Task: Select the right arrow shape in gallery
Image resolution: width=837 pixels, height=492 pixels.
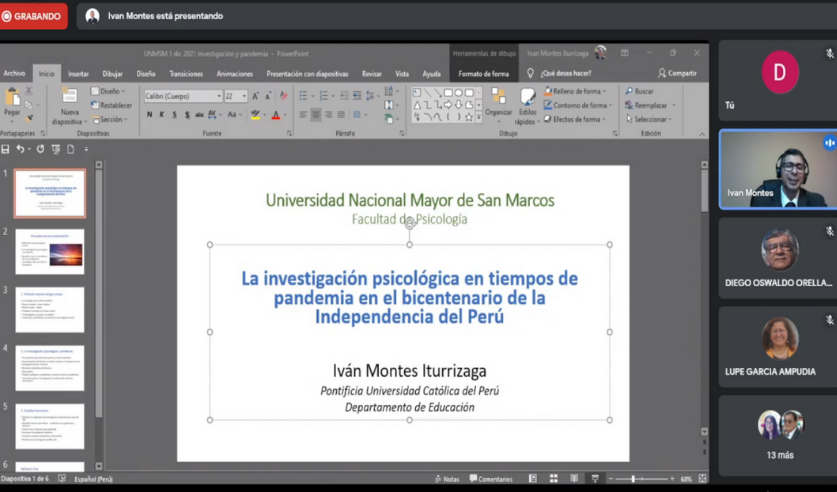Action: [x=448, y=105]
